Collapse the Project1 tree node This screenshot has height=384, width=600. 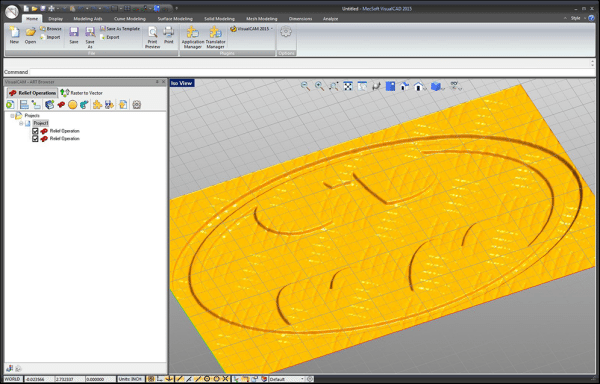click(21, 123)
